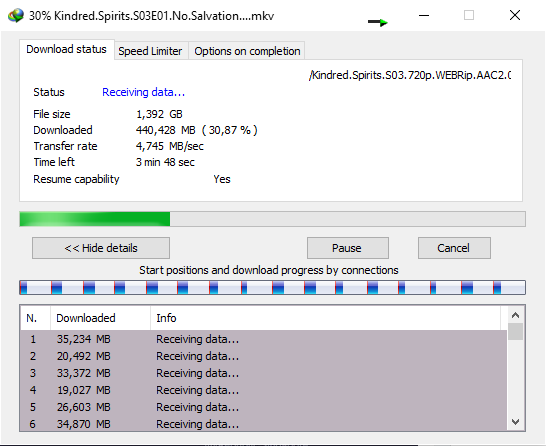This screenshot has width=546, height=446.
Task: Click the IDM globe icon in title bar
Action: tap(16, 16)
